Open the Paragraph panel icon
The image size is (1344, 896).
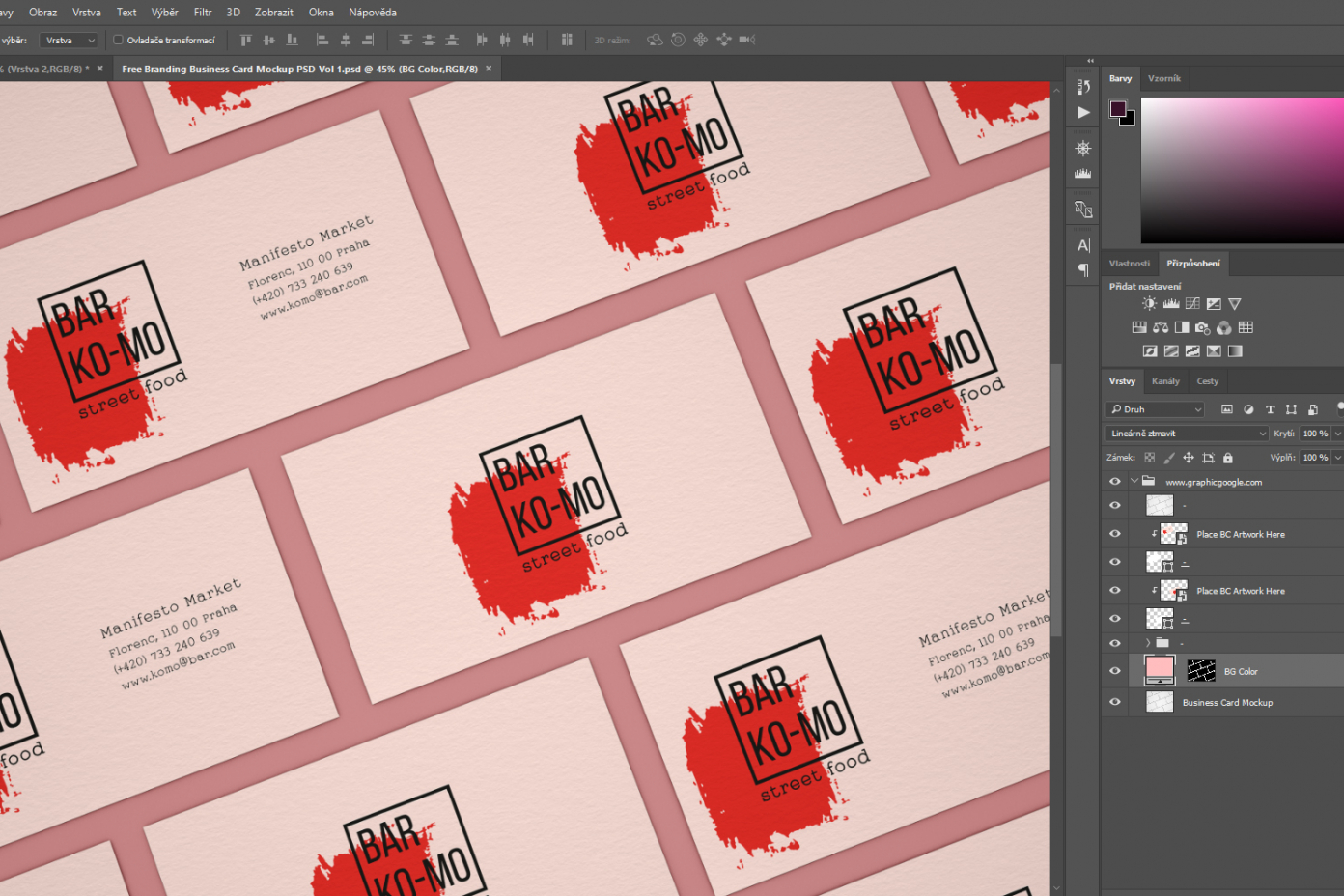click(x=1083, y=270)
